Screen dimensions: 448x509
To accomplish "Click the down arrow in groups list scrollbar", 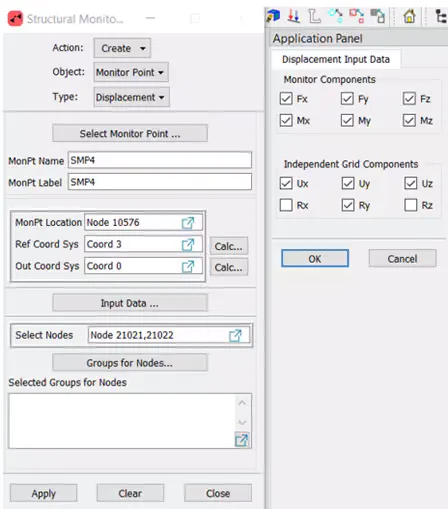I will pyautogui.click(x=242, y=422).
